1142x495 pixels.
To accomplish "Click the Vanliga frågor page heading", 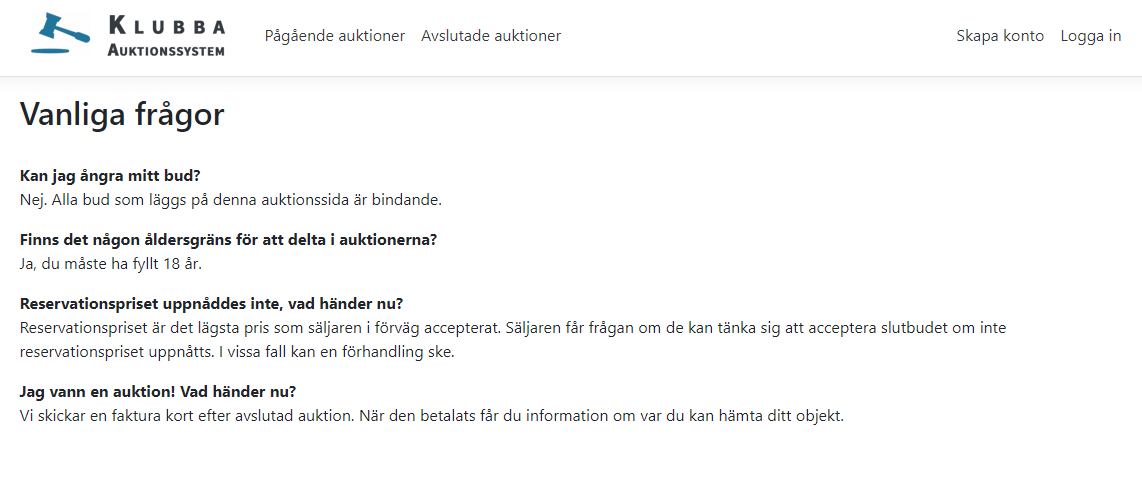I will [x=122, y=114].
